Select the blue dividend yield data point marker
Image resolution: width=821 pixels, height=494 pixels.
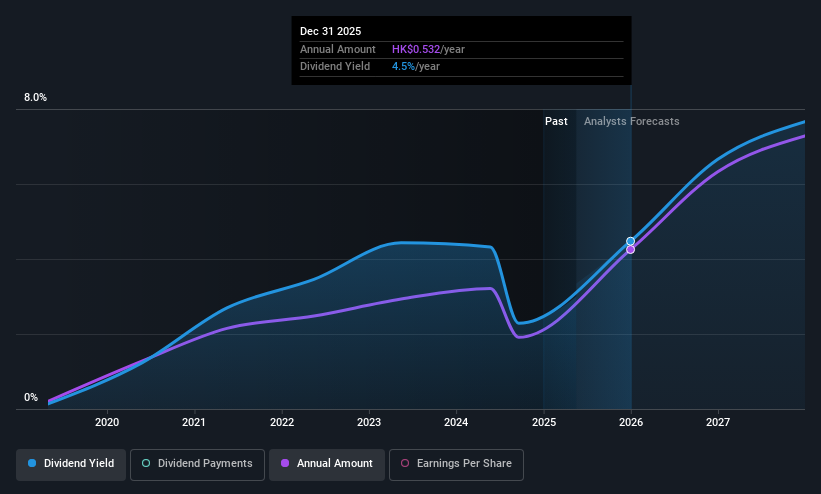coord(630,241)
